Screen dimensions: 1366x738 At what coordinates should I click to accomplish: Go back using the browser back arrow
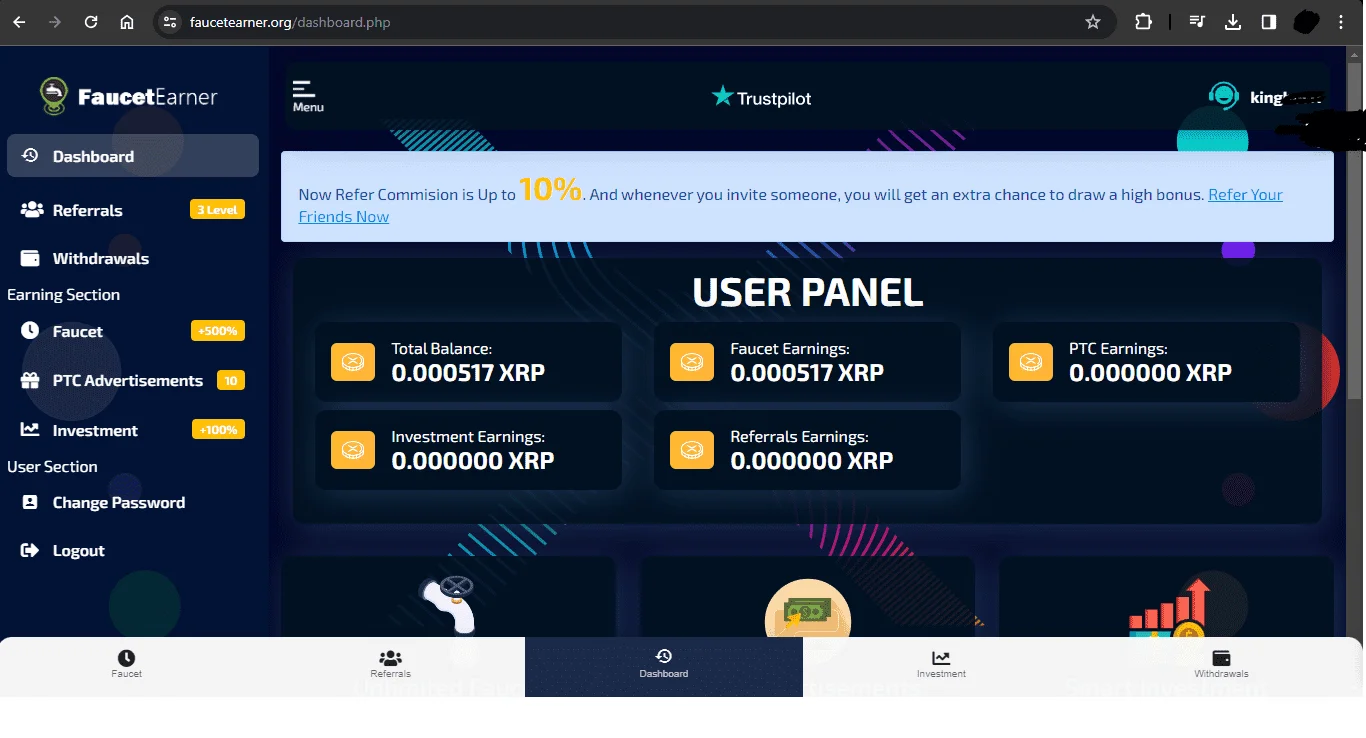[19, 22]
